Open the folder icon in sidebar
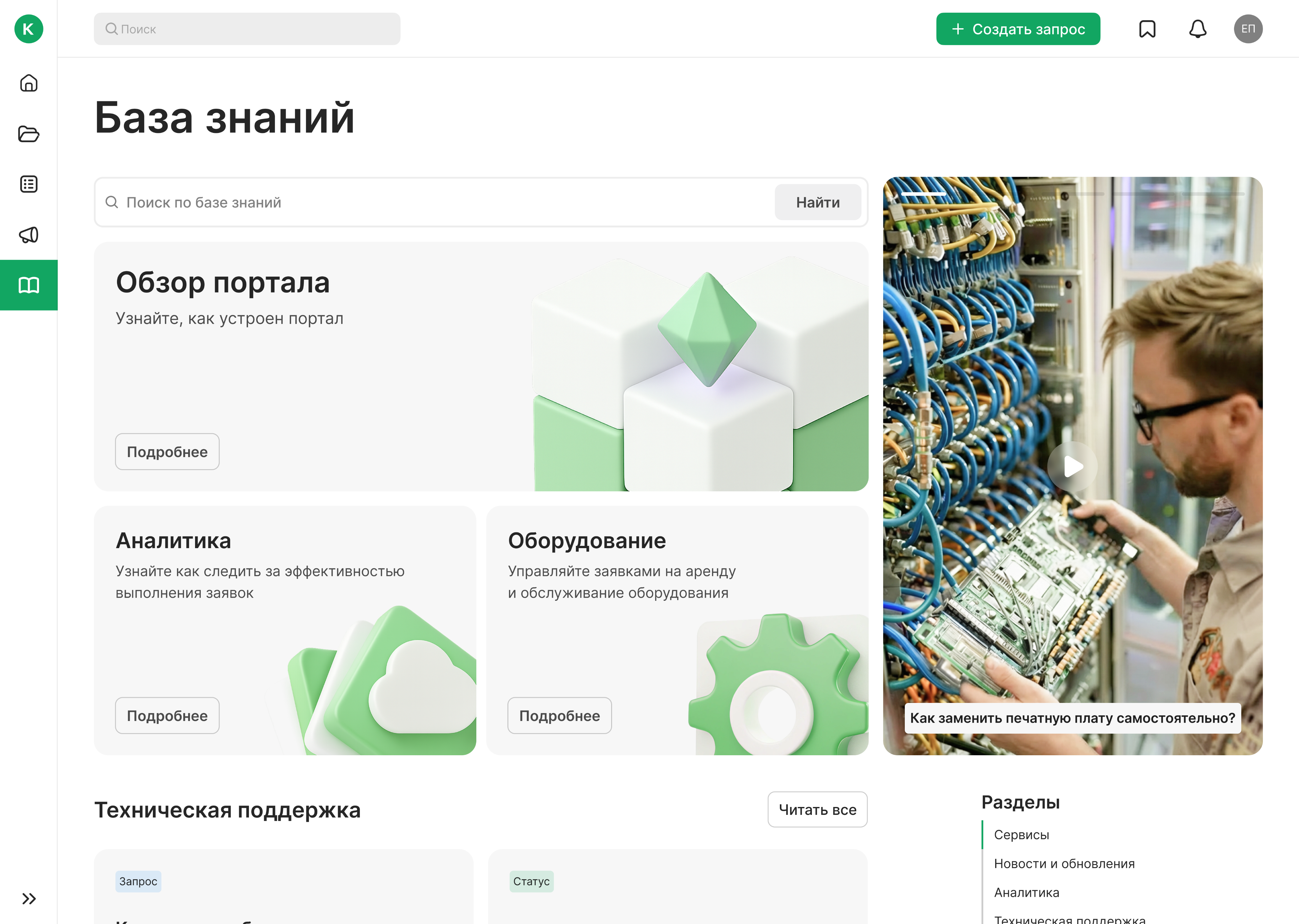Screen dimensions: 1299x924 click(29, 134)
